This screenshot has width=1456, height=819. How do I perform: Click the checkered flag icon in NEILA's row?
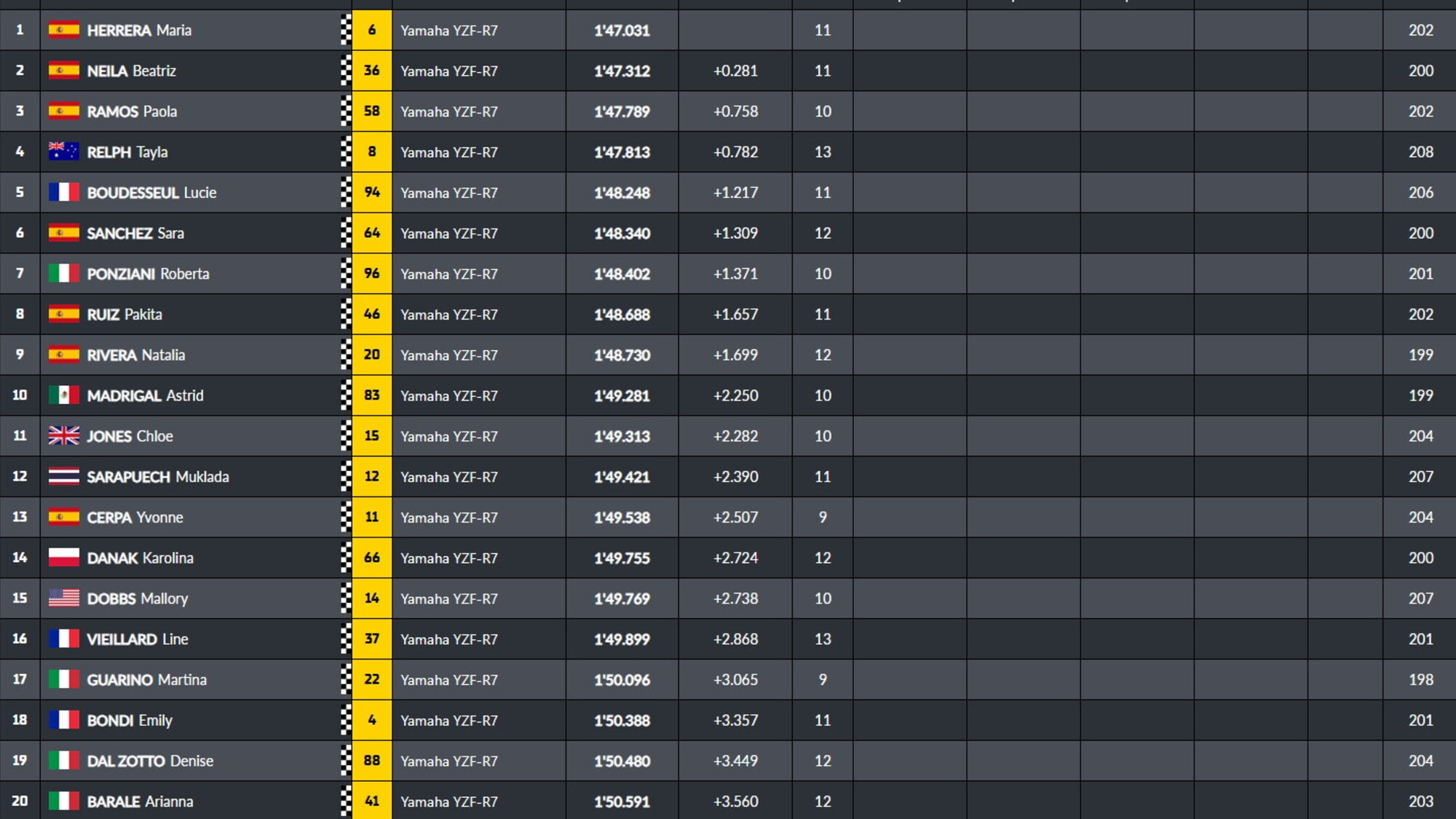point(346,71)
